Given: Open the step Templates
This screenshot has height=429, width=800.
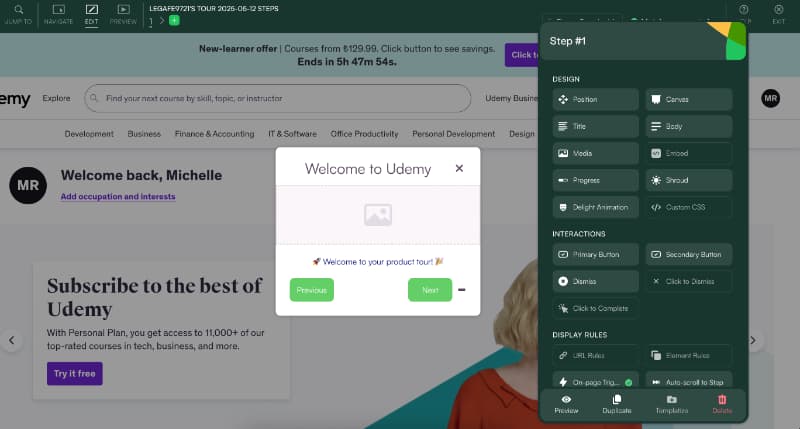Looking at the screenshot, I should pyautogui.click(x=671, y=404).
